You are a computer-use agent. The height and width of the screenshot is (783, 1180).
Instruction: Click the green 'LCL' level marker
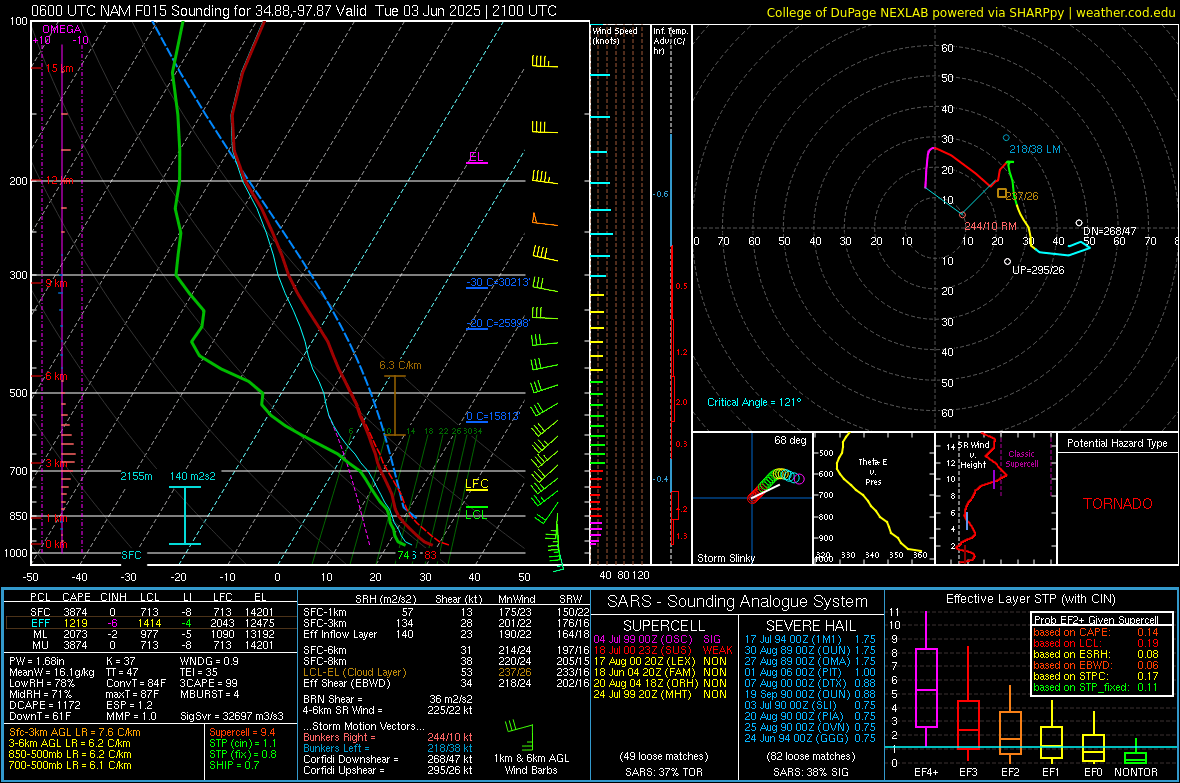tap(476, 514)
